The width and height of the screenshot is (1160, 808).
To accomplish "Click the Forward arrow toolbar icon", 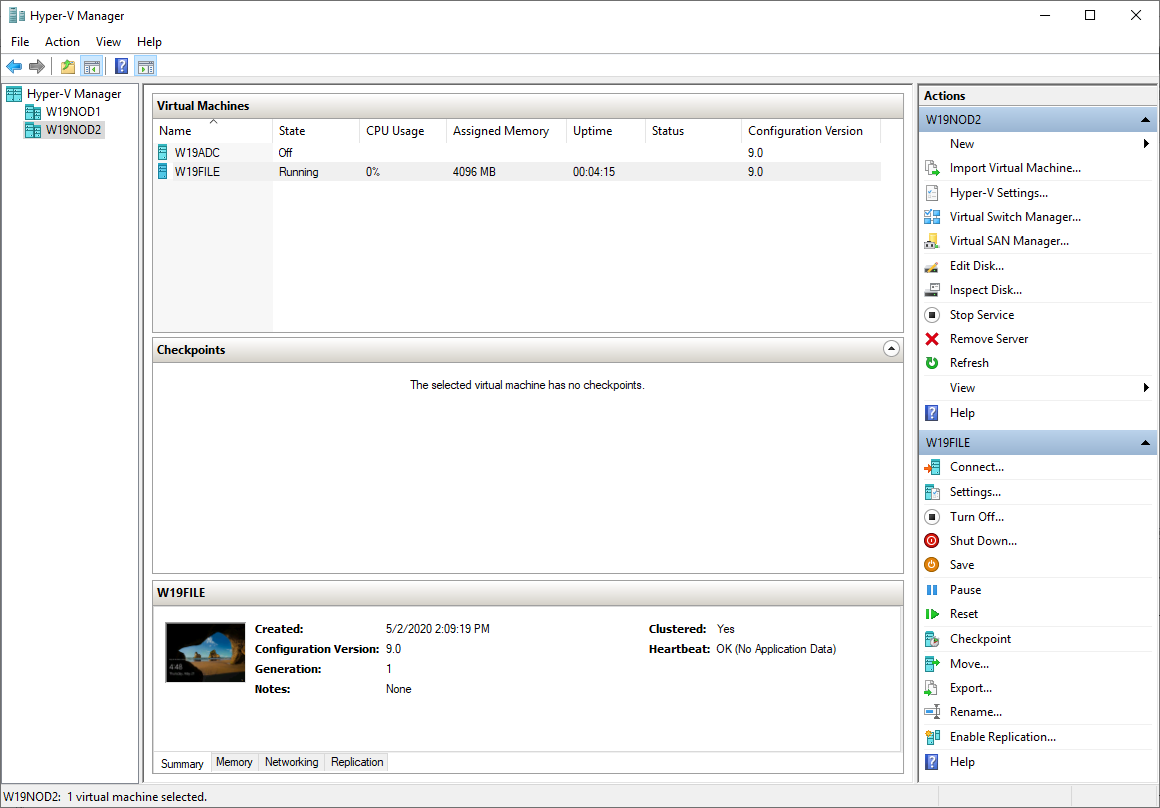I will tap(36, 67).
